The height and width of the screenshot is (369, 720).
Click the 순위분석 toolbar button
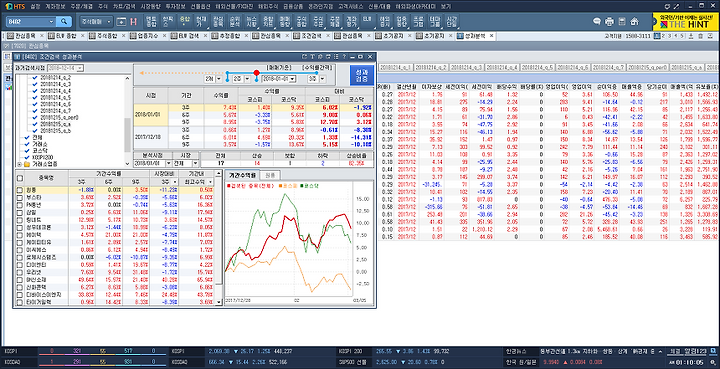234,22
